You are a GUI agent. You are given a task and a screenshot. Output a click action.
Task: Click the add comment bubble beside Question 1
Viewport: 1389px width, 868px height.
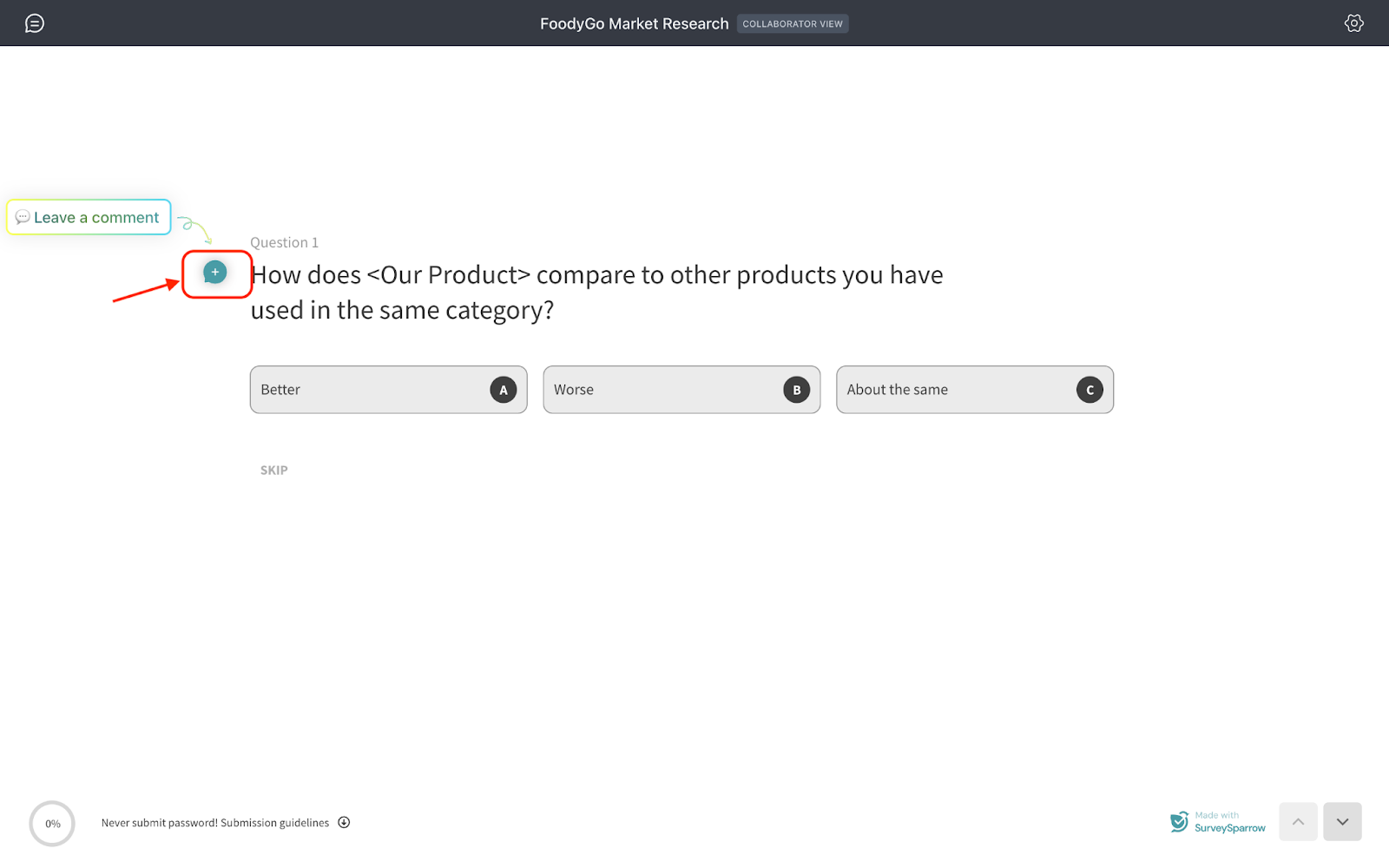click(x=215, y=273)
